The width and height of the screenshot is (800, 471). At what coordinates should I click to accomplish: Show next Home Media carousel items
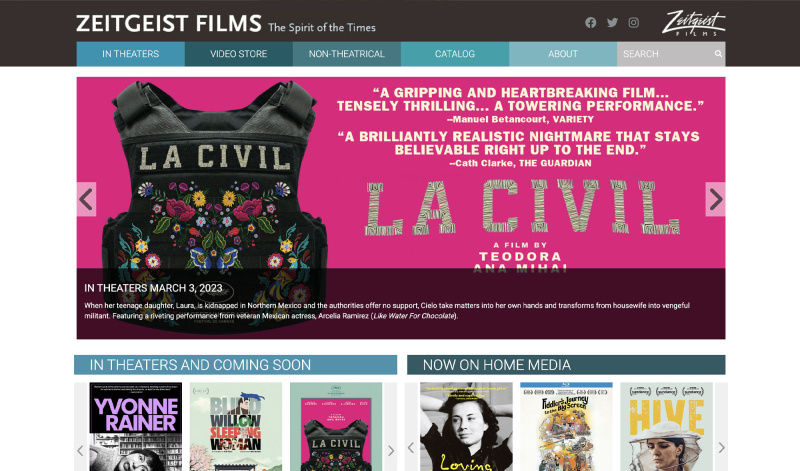click(x=721, y=448)
